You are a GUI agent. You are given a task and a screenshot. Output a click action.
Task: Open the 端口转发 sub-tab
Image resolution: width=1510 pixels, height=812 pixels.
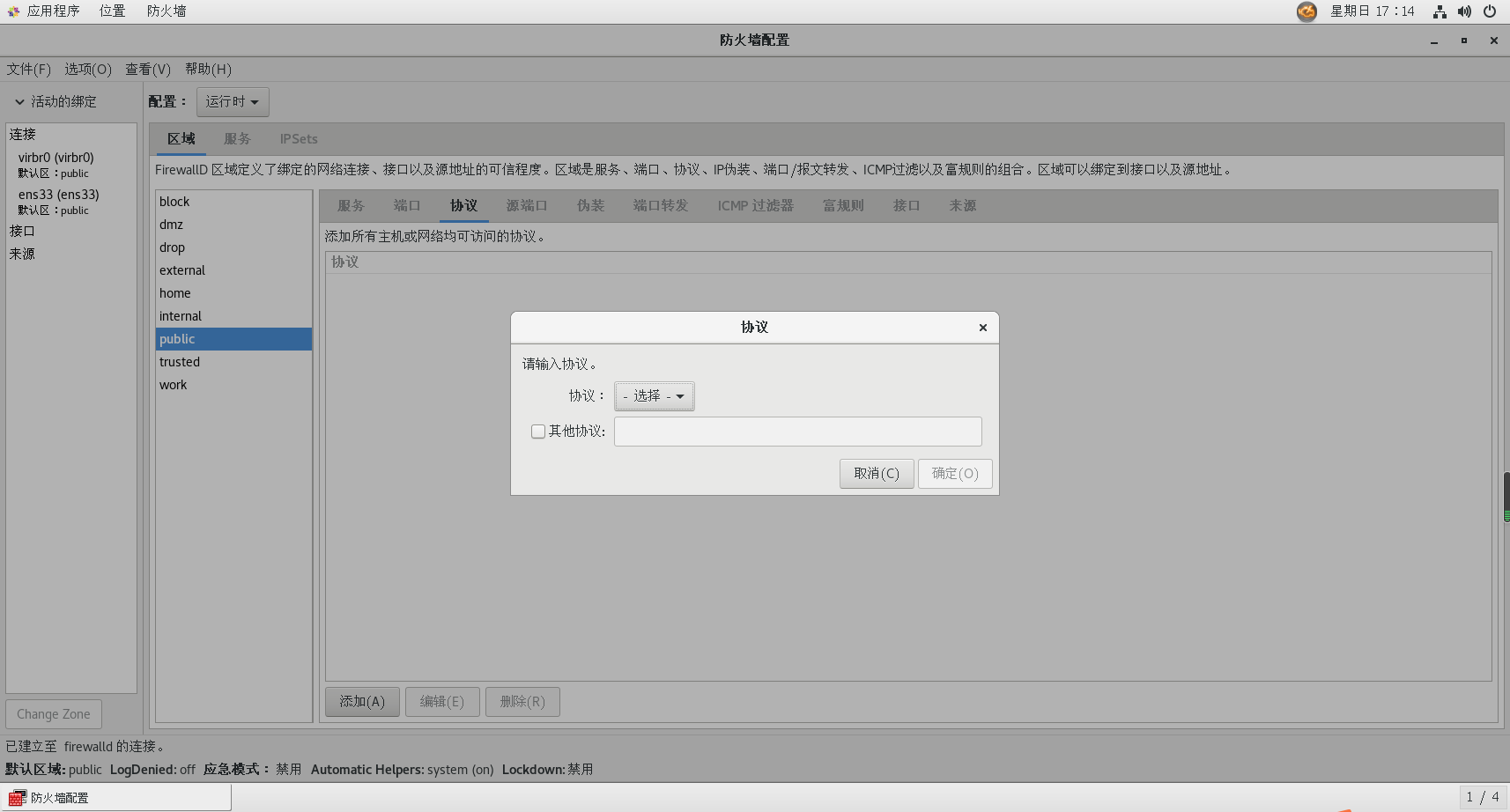tap(661, 206)
